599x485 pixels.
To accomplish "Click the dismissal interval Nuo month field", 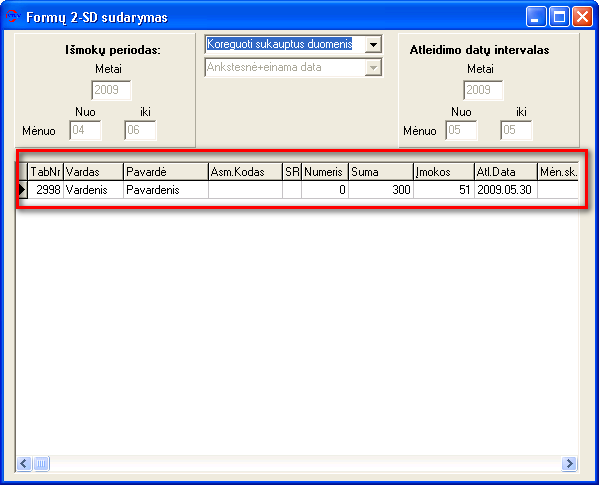I will (x=461, y=130).
